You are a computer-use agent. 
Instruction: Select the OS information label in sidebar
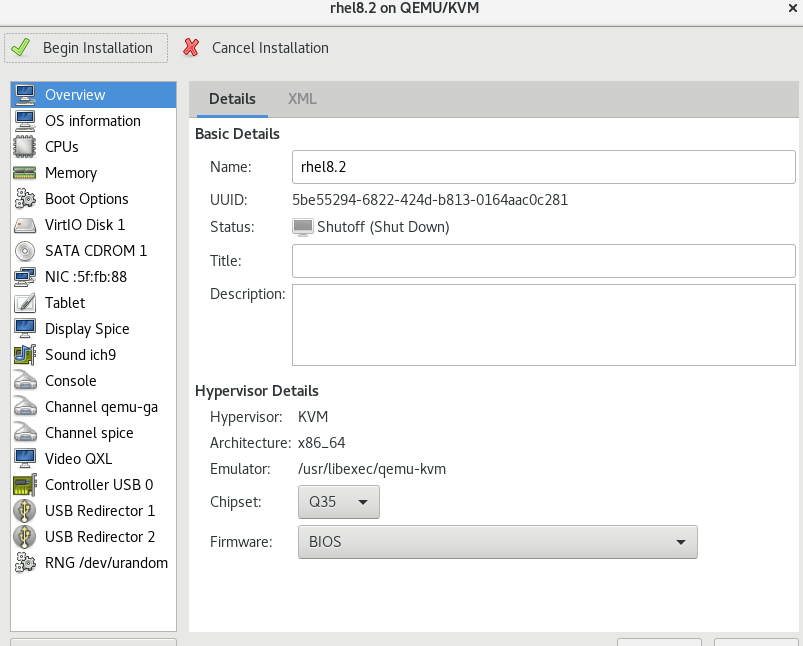[93, 121]
